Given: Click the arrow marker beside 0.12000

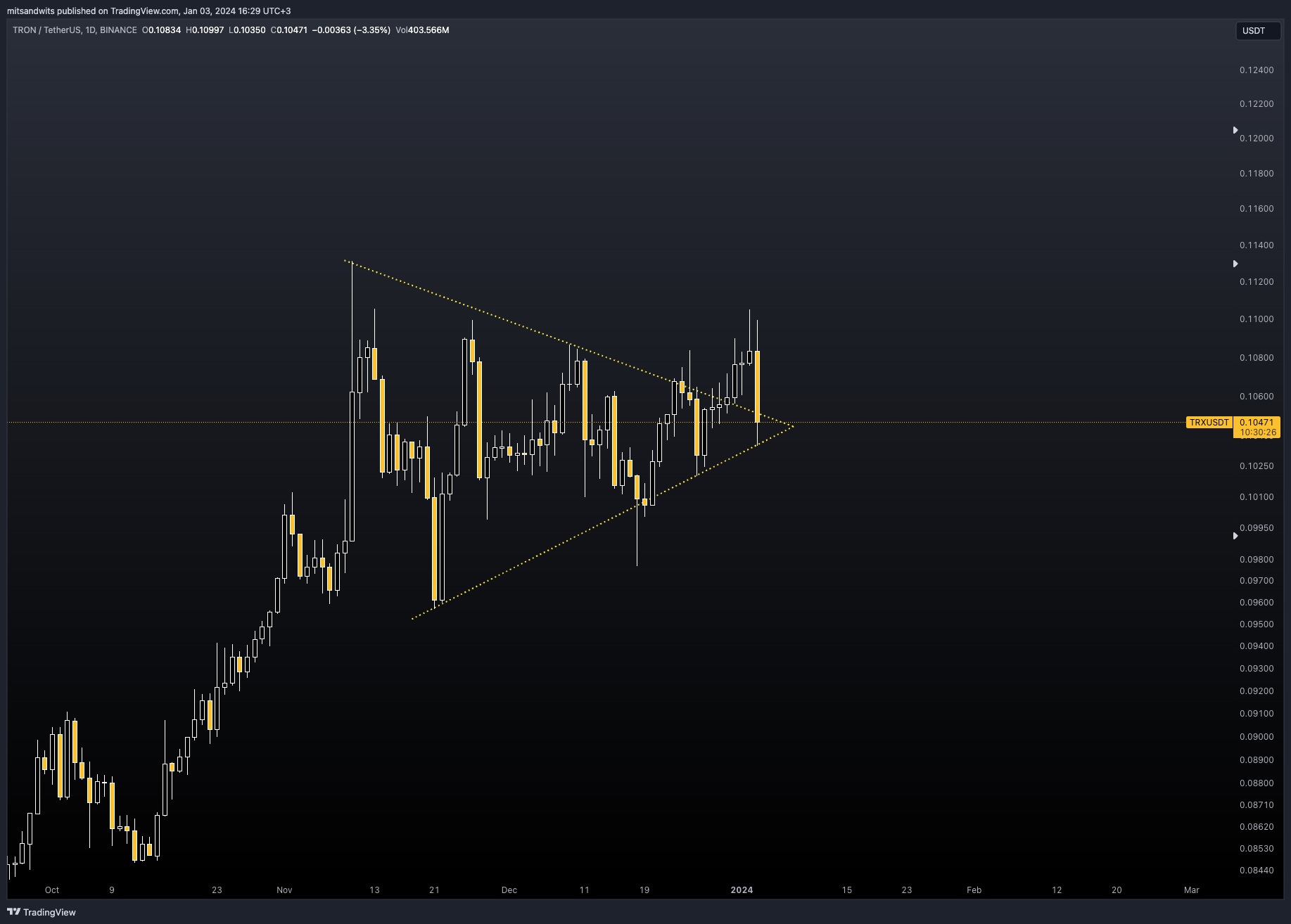Looking at the screenshot, I should [1235, 130].
